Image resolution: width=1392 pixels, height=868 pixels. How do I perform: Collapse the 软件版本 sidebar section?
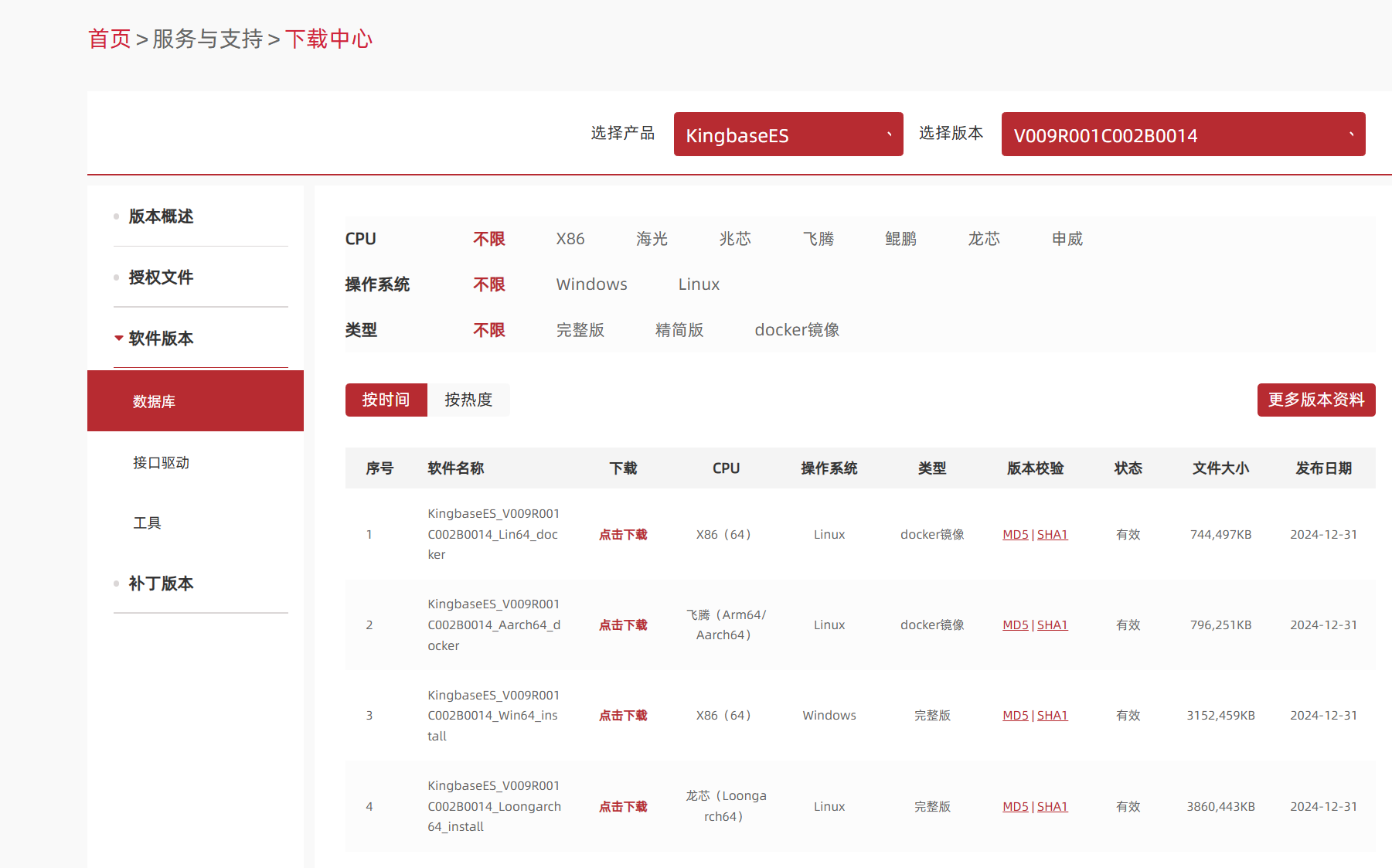[161, 339]
